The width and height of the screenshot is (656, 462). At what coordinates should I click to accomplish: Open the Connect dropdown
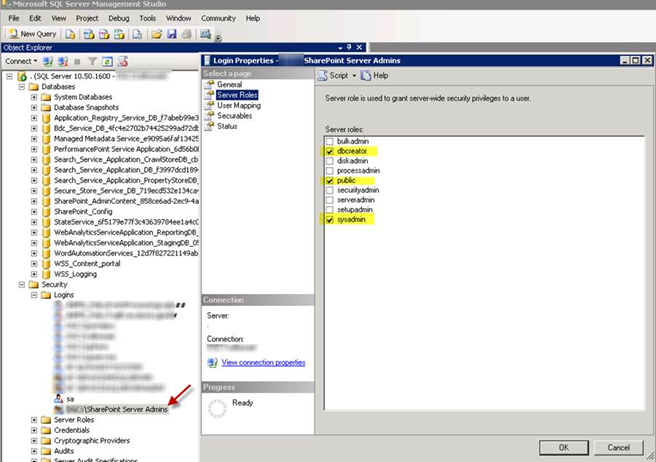pyautogui.click(x=21, y=62)
